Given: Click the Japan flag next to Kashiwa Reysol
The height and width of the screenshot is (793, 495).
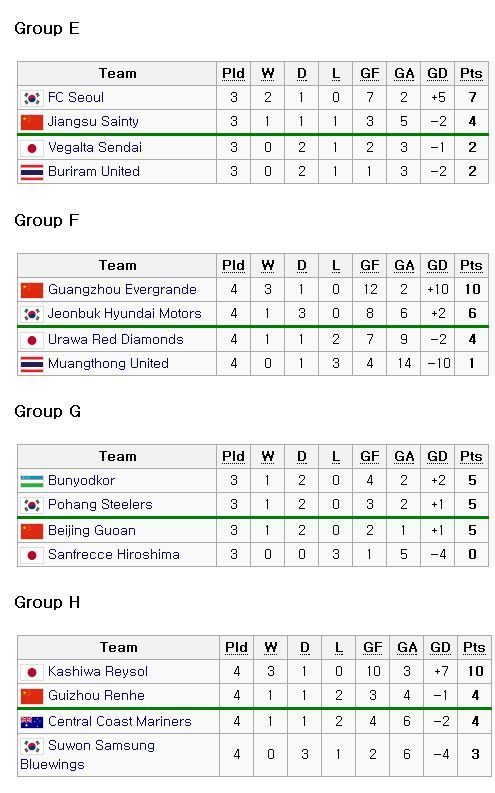Looking at the screenshot, I should pos(32,672).
